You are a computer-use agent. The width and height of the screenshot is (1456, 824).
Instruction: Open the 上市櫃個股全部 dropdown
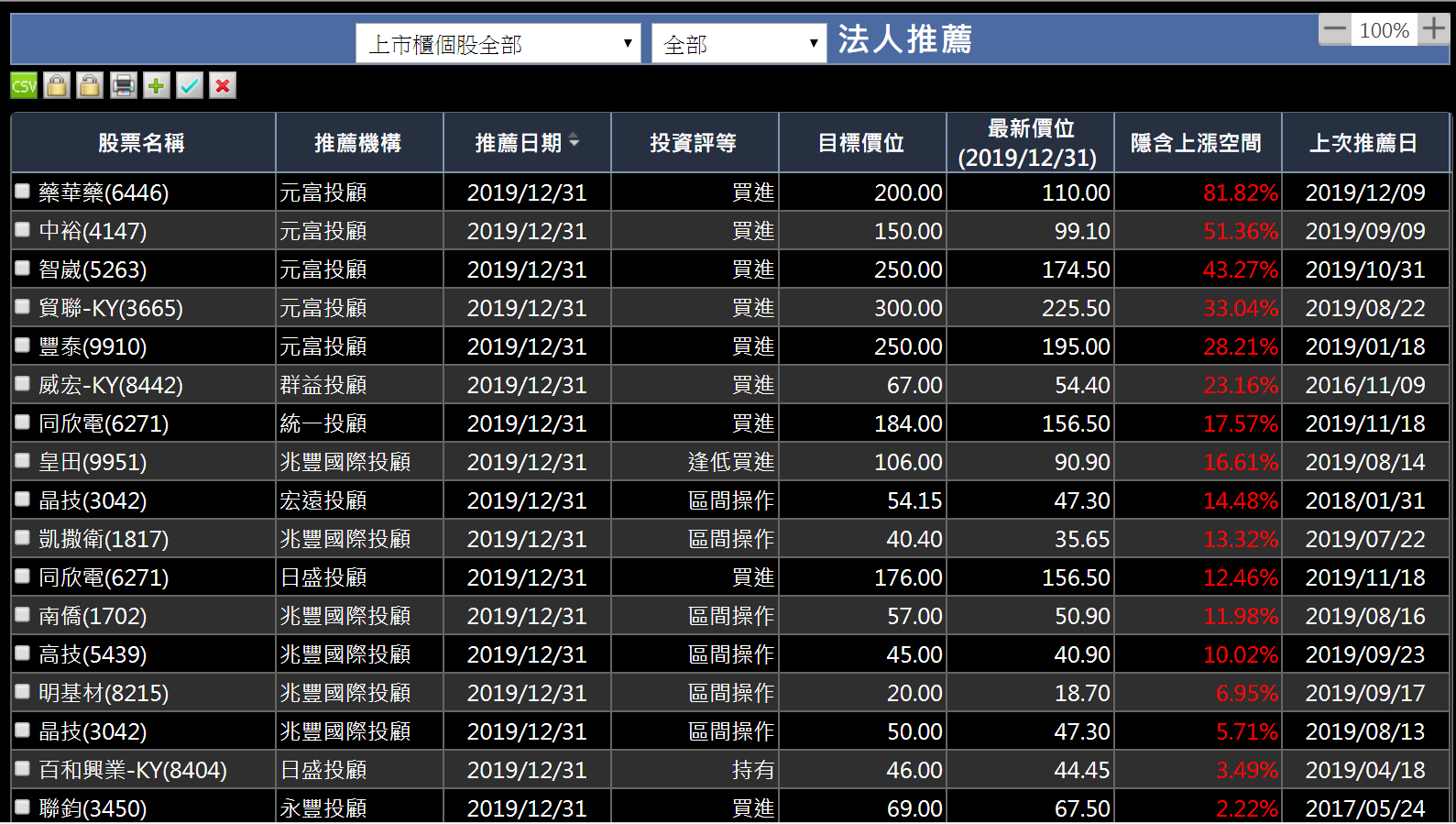[498, 44]
